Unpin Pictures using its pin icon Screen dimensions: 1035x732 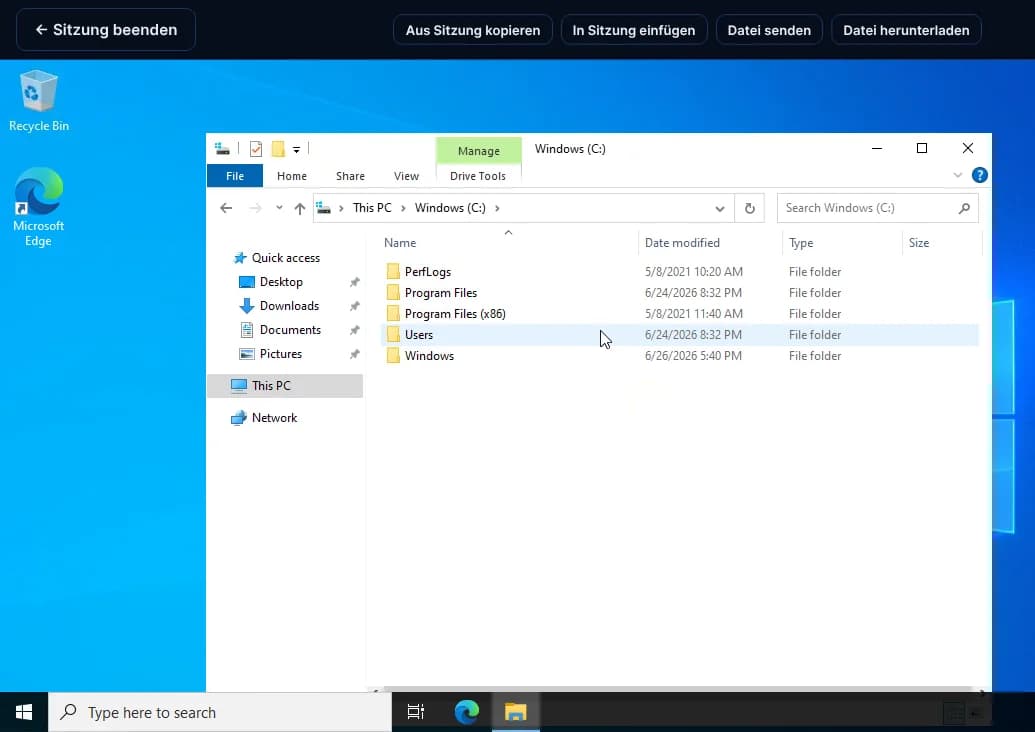click(x=354, y=354)
